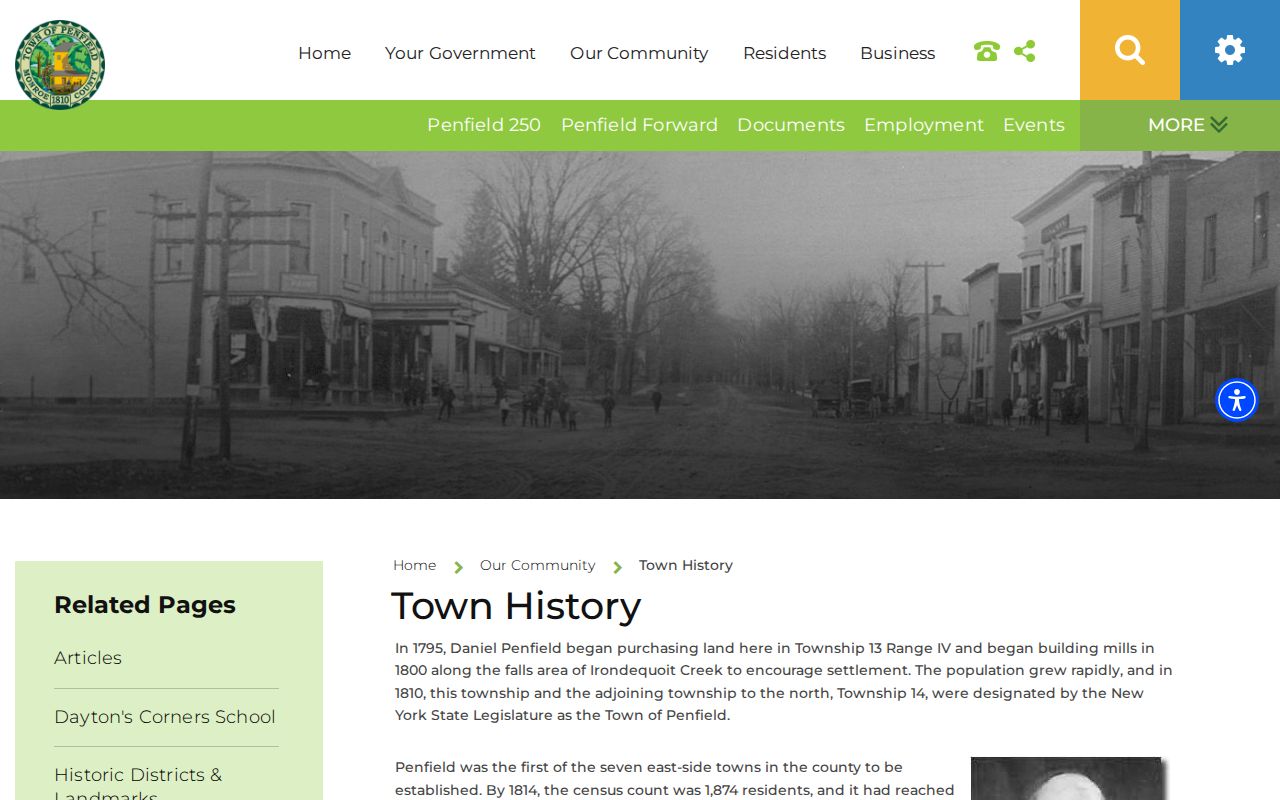The width and height of the screenshot is (1280, 800).
Task: Open the phone contact icon
Action: point(987,52)
